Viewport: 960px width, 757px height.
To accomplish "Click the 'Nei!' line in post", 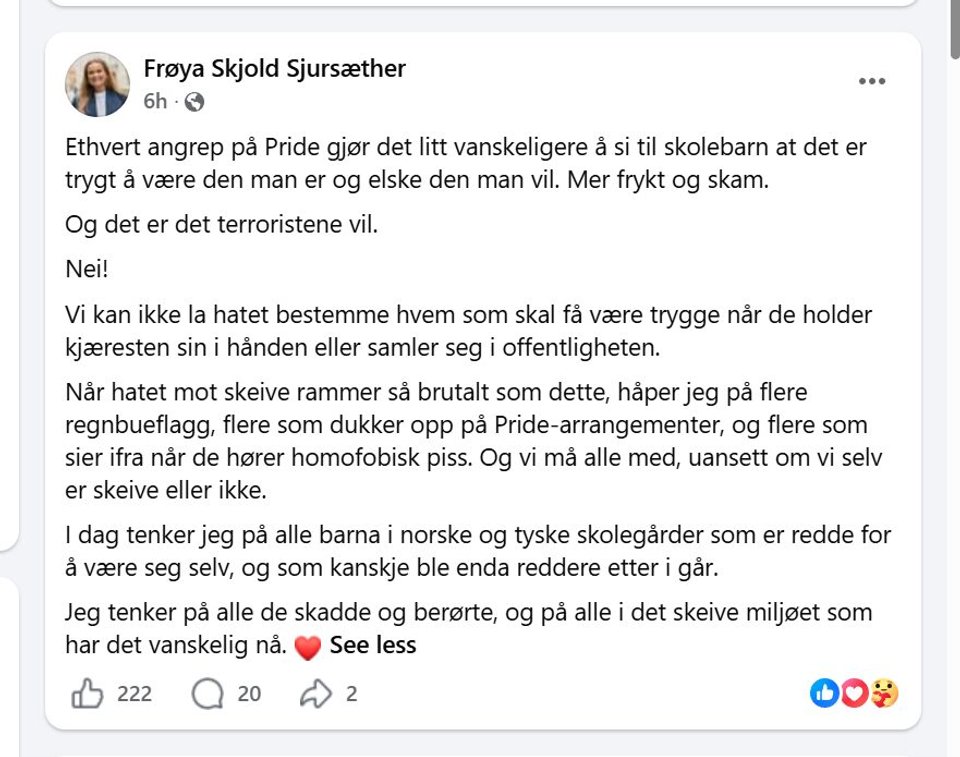I will point(87,269).
